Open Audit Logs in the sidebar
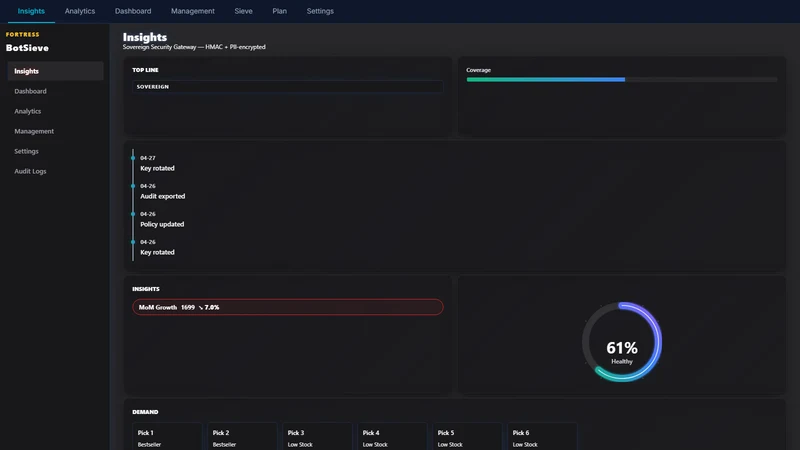 [x=56, y=171]
